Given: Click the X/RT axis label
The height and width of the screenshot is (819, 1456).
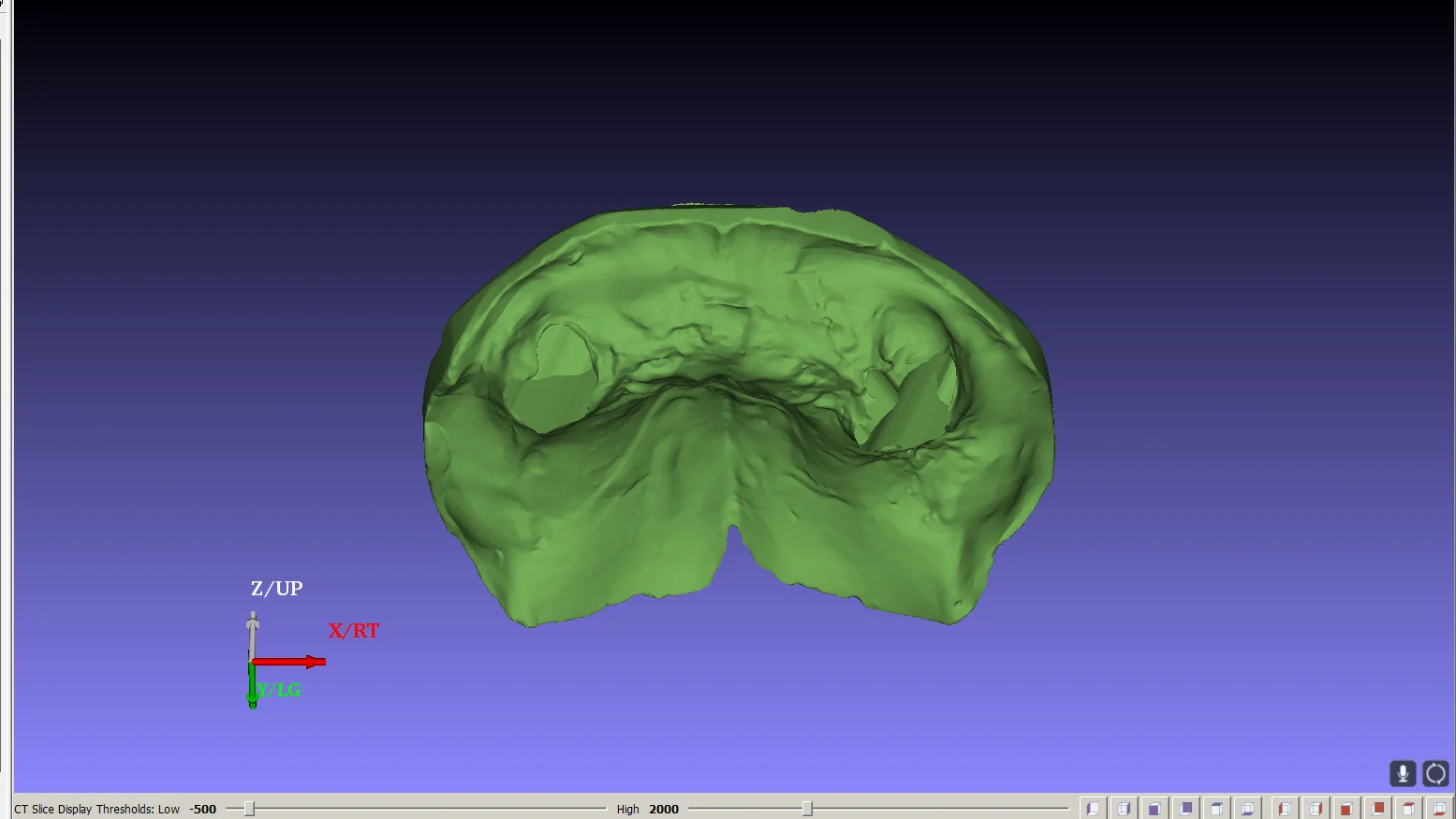Looking at the screenshot, I should 354,631.
